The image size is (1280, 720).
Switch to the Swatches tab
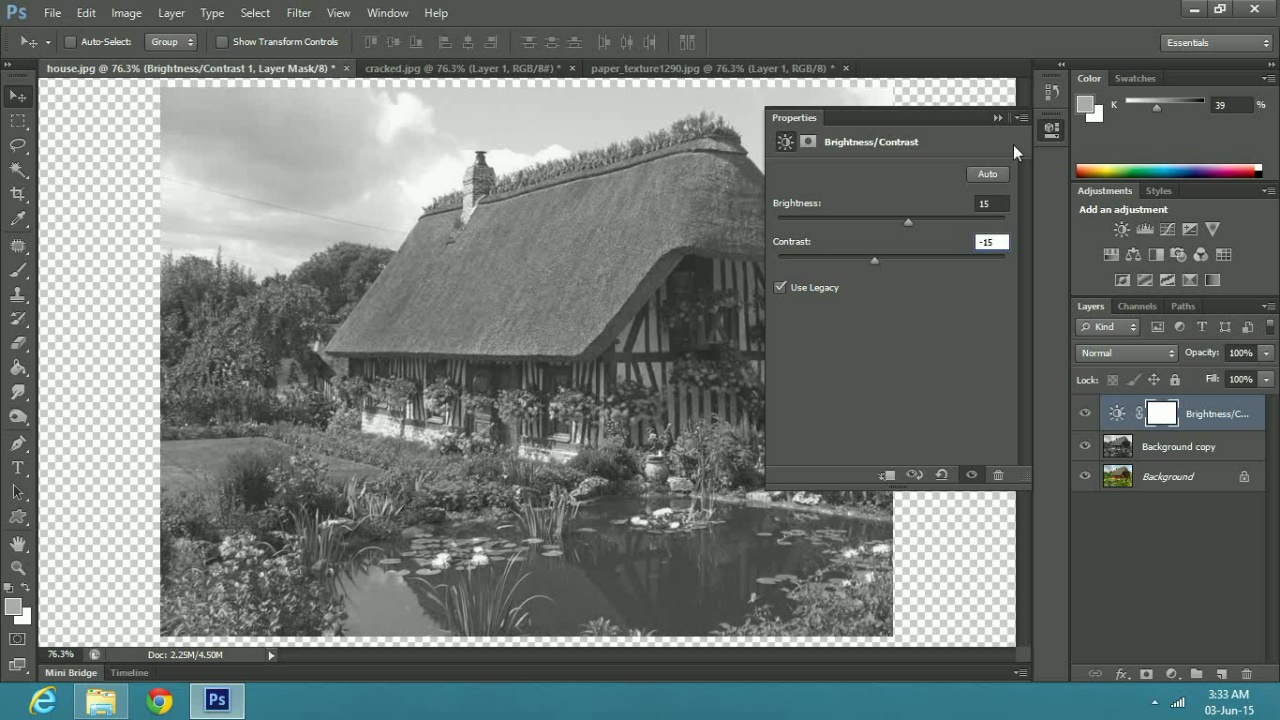pos(1135,78)
